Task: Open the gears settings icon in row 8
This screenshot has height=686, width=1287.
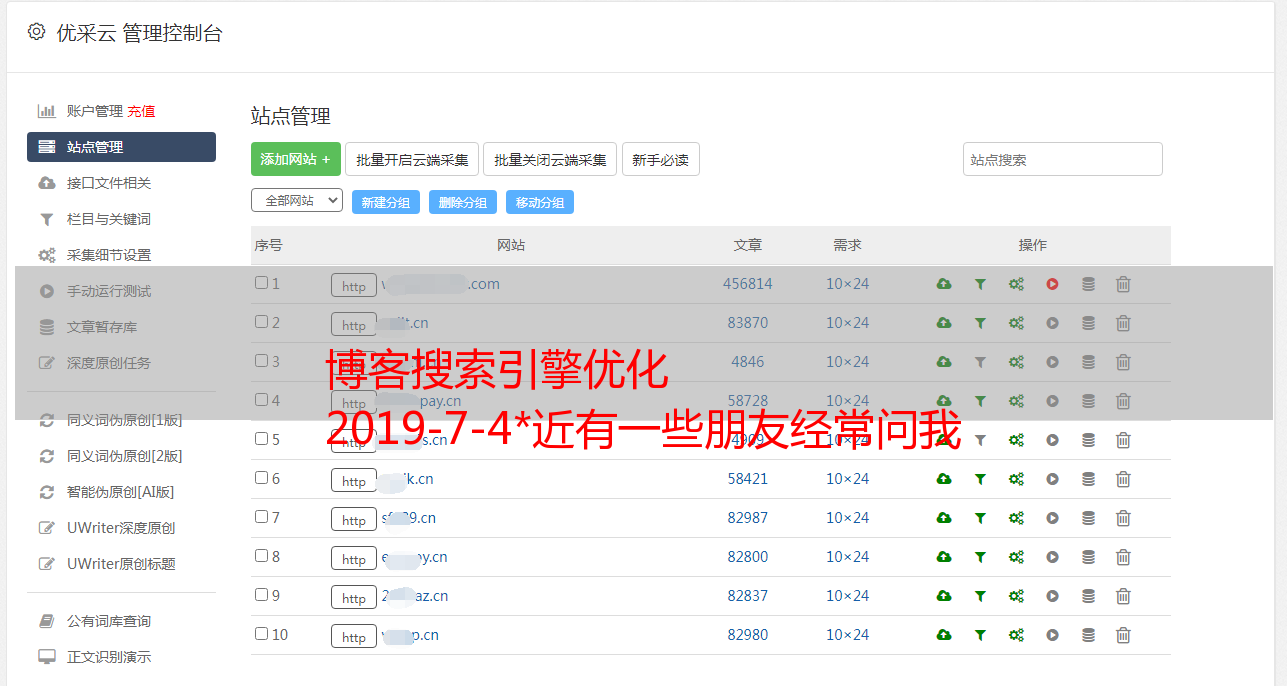Action: point(1016,557)
